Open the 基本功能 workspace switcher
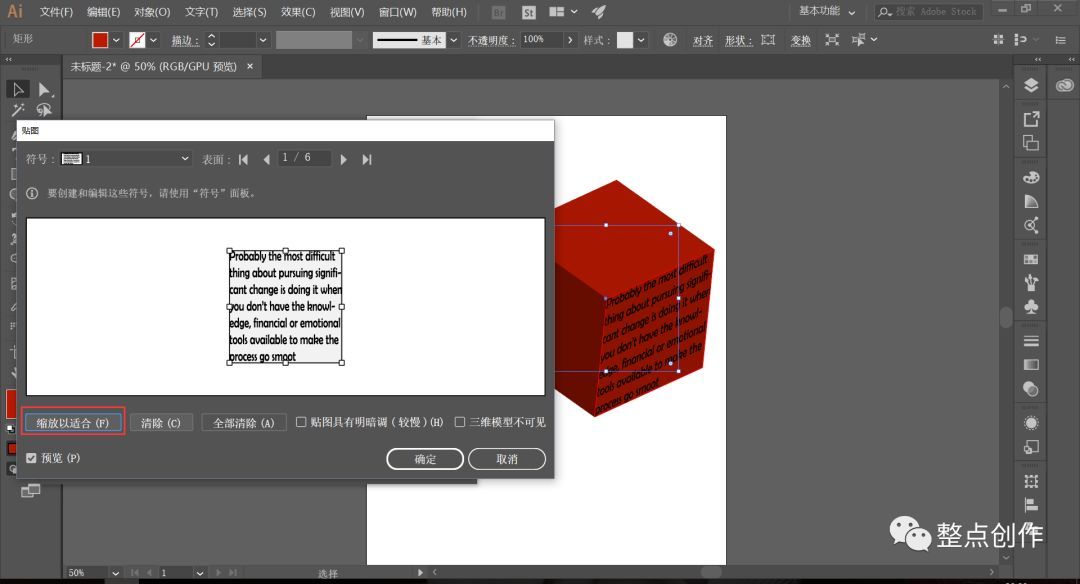 pos(827,11)
